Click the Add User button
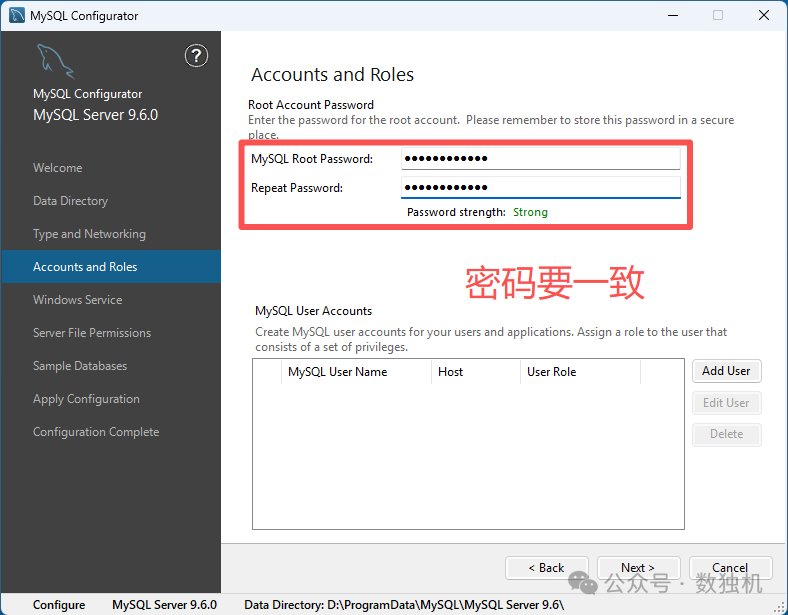The height and width of the screenshot is (615, 788). (726, 371)
